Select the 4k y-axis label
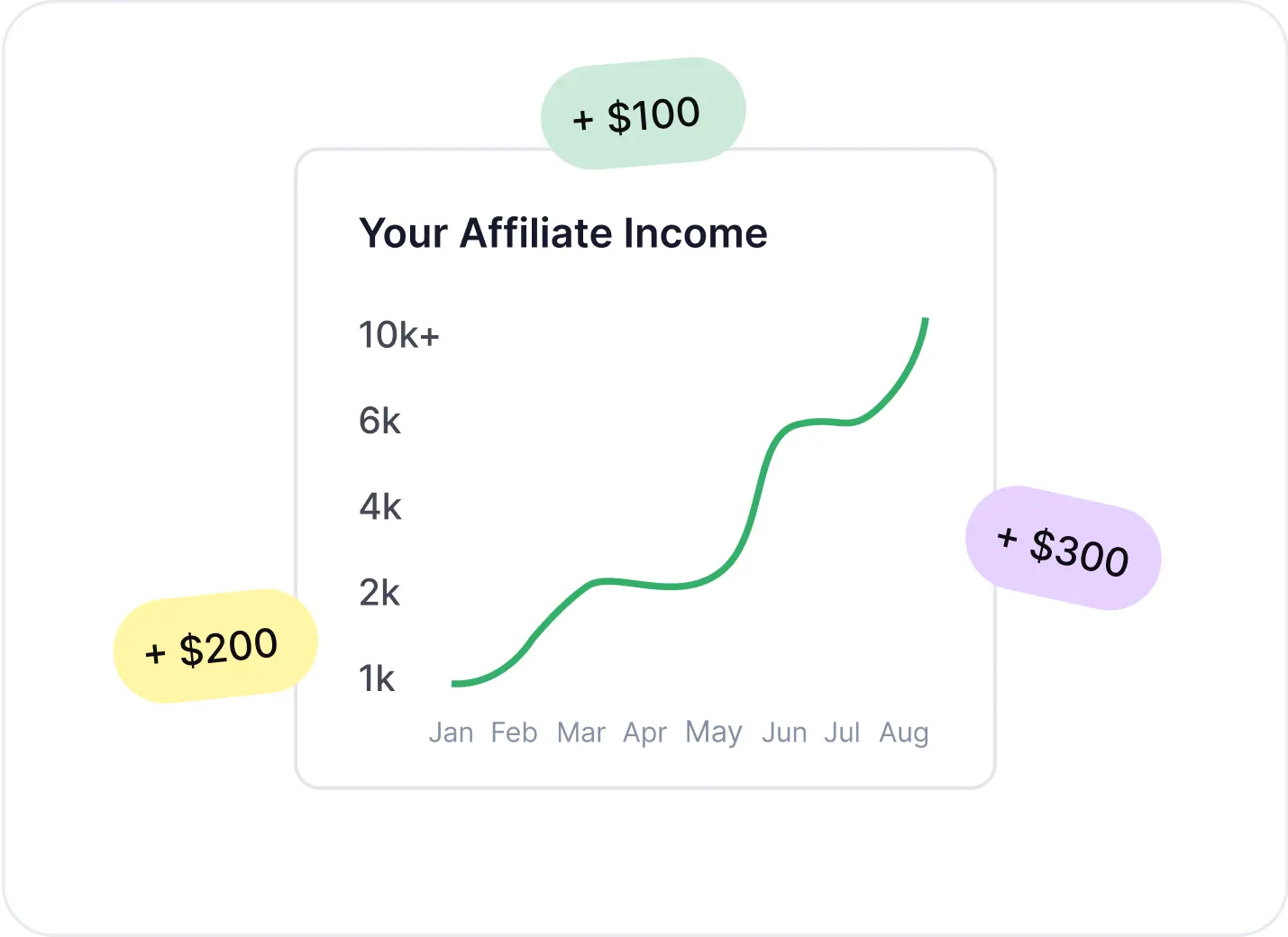The height and width of the screenshot is (937, 1288). (x=380, y=507)
